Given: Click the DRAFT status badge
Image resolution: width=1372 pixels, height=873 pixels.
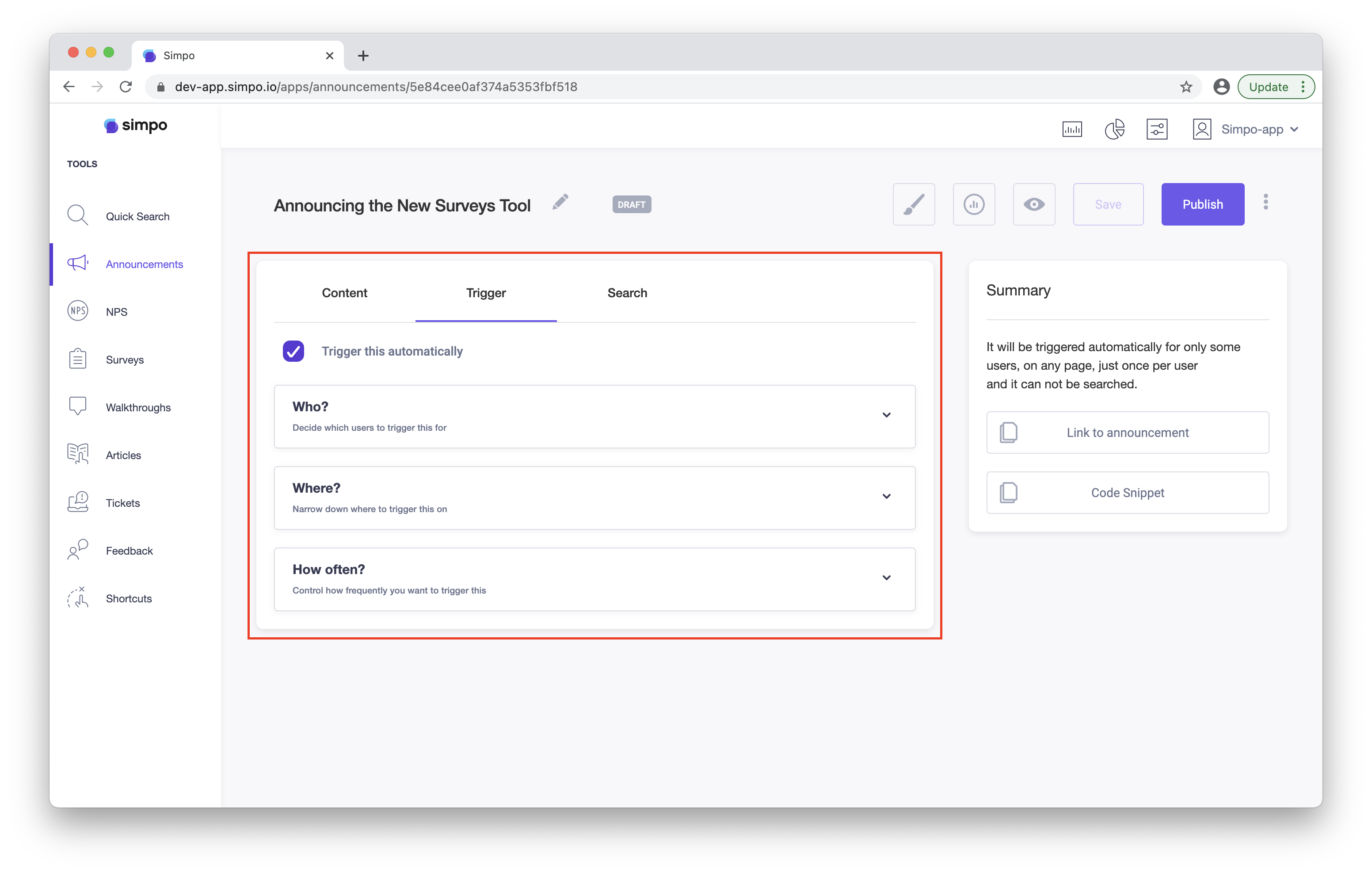Looking at the screenshot, I should [x=631, y=204].
